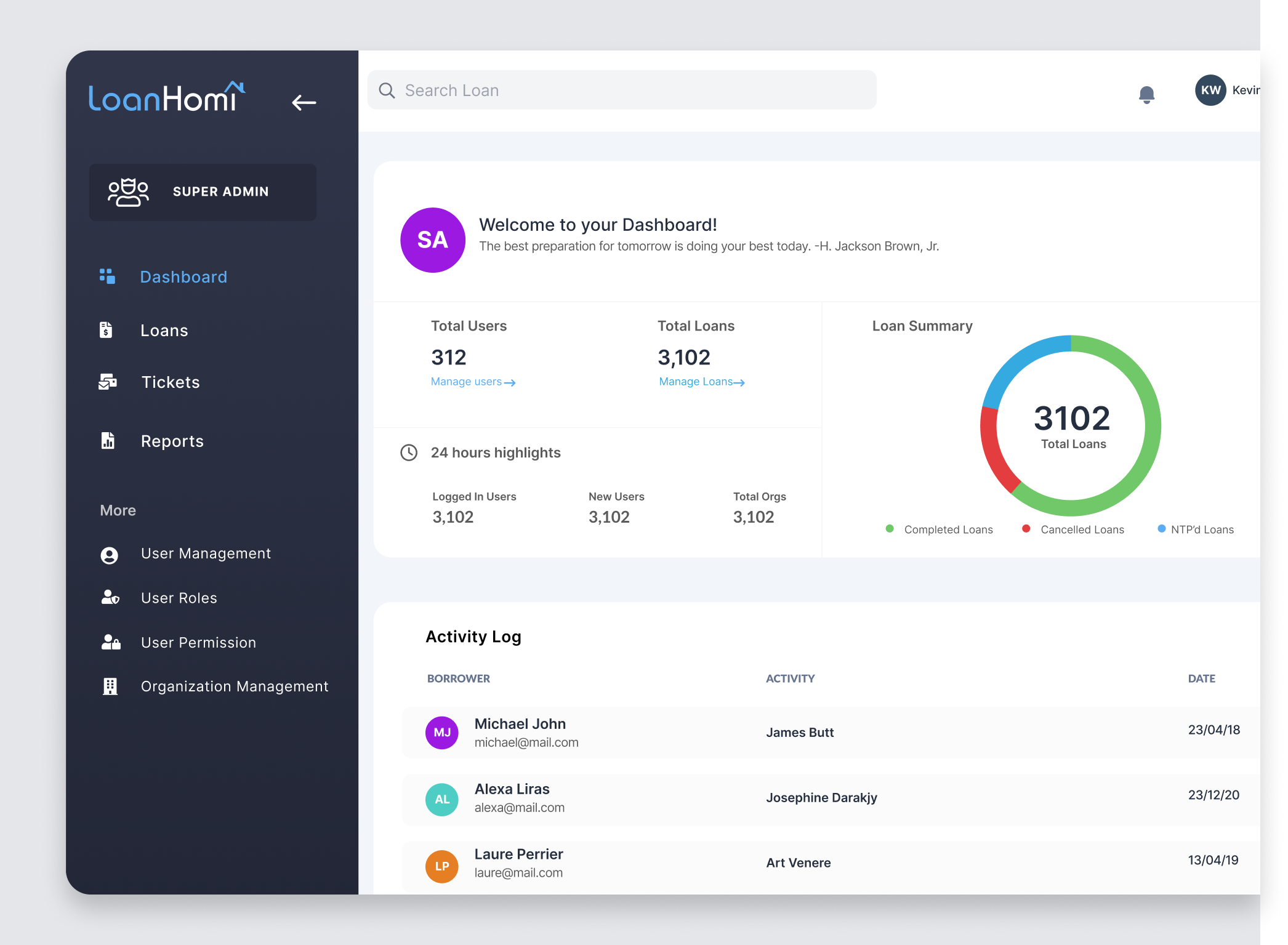Click the clock icon beside highlights
The image size is (1288, 945).
409,452
